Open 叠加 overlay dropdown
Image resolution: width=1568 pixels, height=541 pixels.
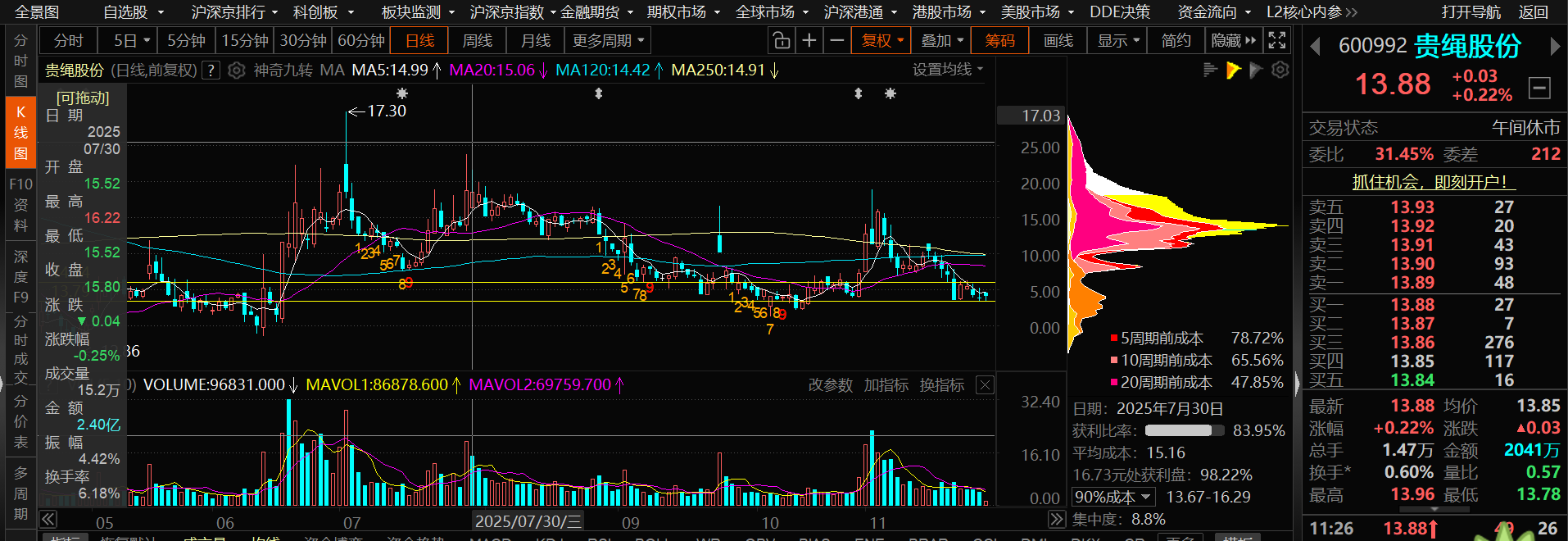point(943,40)
